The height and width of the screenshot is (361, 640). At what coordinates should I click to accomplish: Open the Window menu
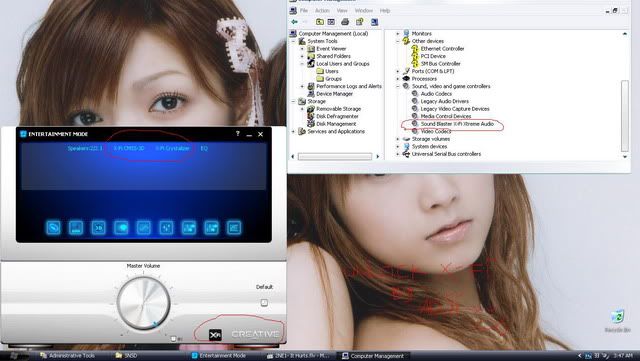click(364, 11)
